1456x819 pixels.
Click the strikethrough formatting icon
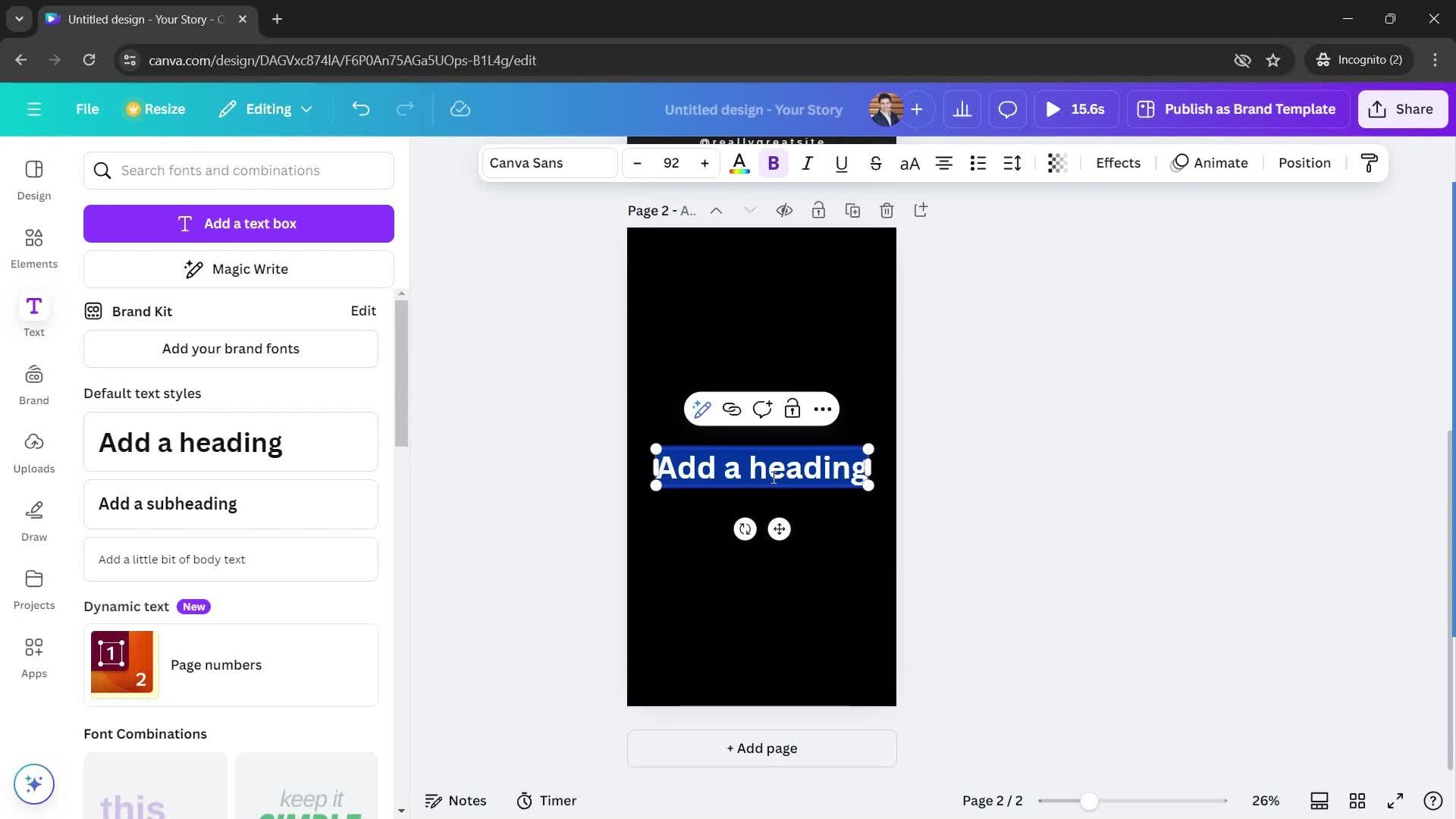[x=875, y=163]
